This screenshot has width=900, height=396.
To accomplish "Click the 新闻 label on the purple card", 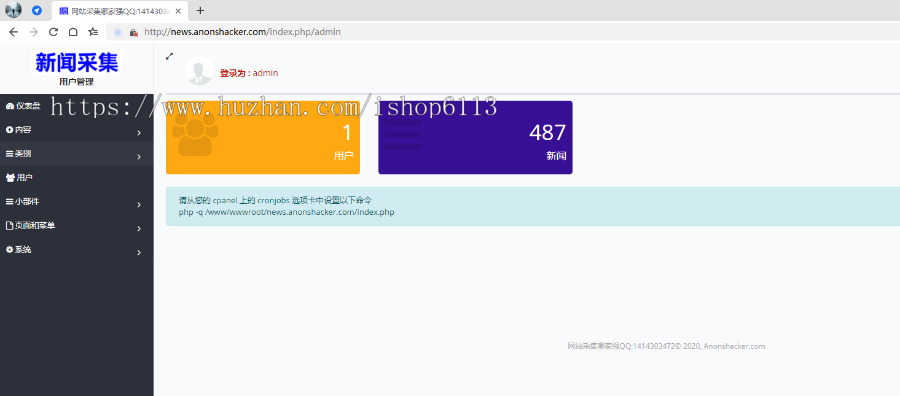I will 556,156.
